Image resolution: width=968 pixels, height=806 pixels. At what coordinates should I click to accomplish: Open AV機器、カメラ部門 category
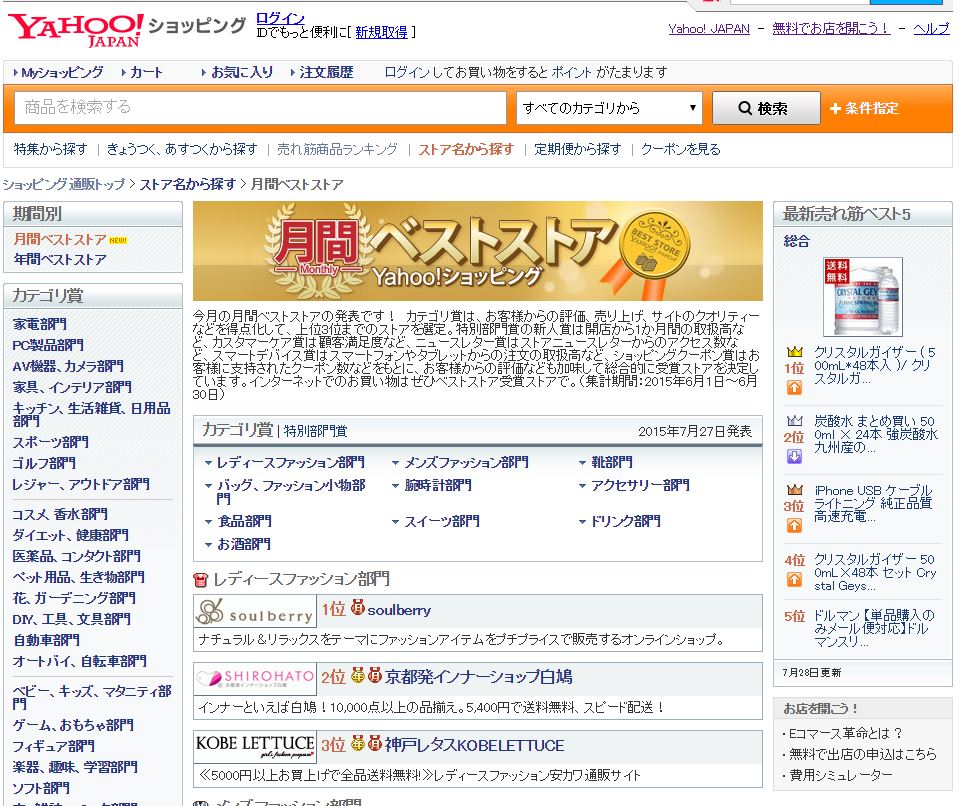(68, 366)
